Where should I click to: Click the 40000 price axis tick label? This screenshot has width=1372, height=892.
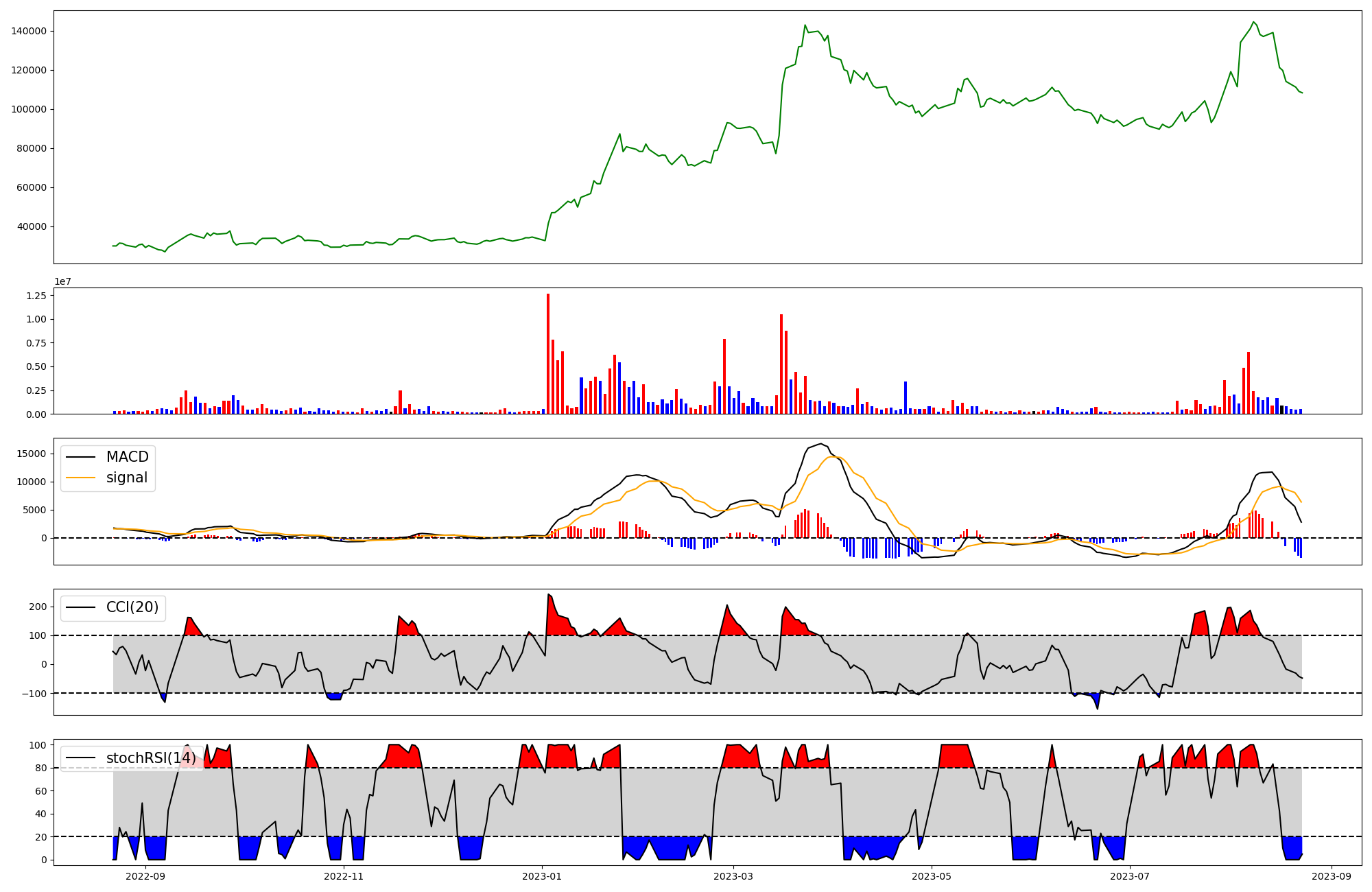[32, 226]
